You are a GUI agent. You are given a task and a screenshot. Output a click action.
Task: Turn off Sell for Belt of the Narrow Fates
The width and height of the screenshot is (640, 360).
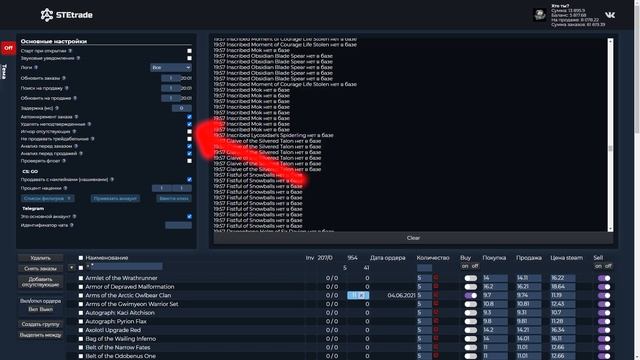(x=604, y=347)
